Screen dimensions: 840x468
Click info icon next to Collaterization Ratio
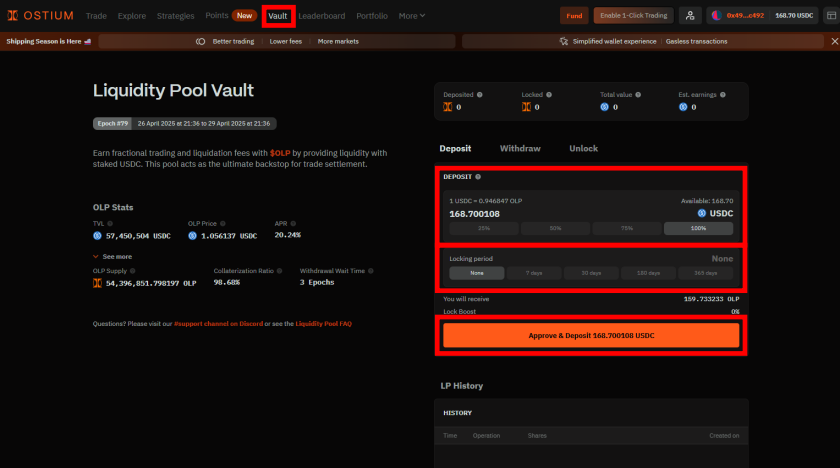click(280, 271)
